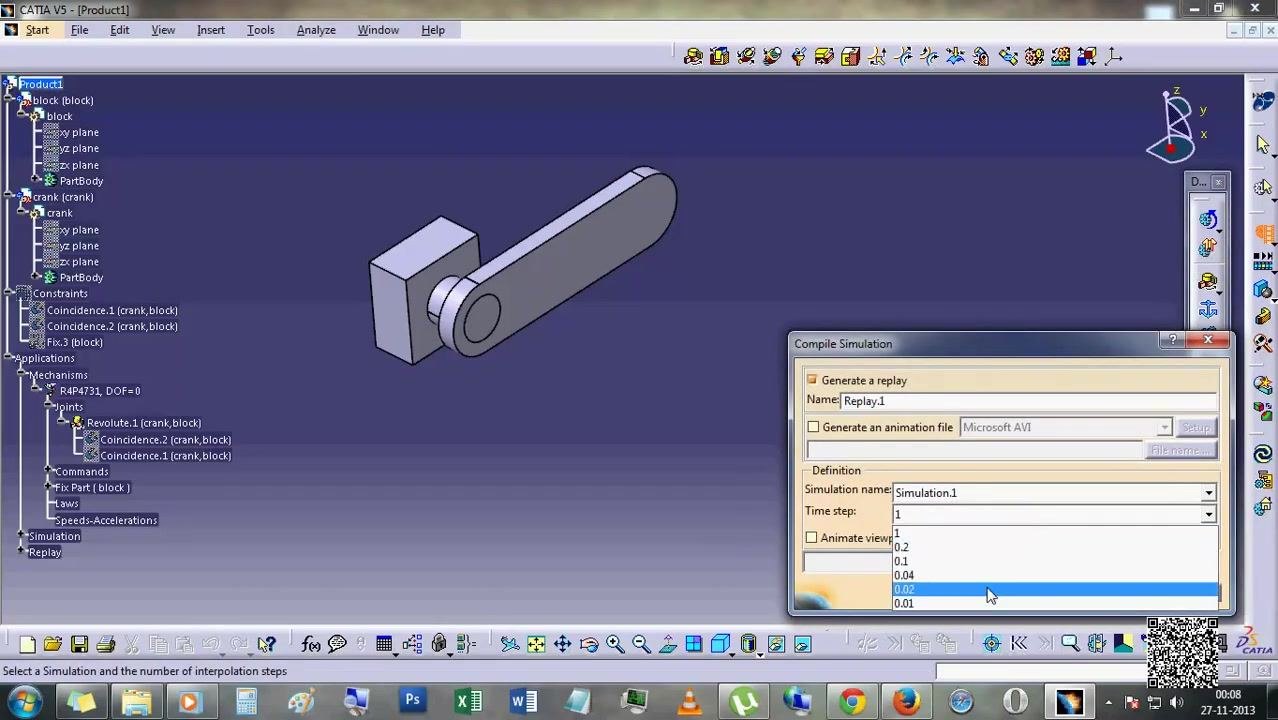1278x720 pixels.
Task: Select the 0.01 time step option
Action: (x=1055, y=603)
